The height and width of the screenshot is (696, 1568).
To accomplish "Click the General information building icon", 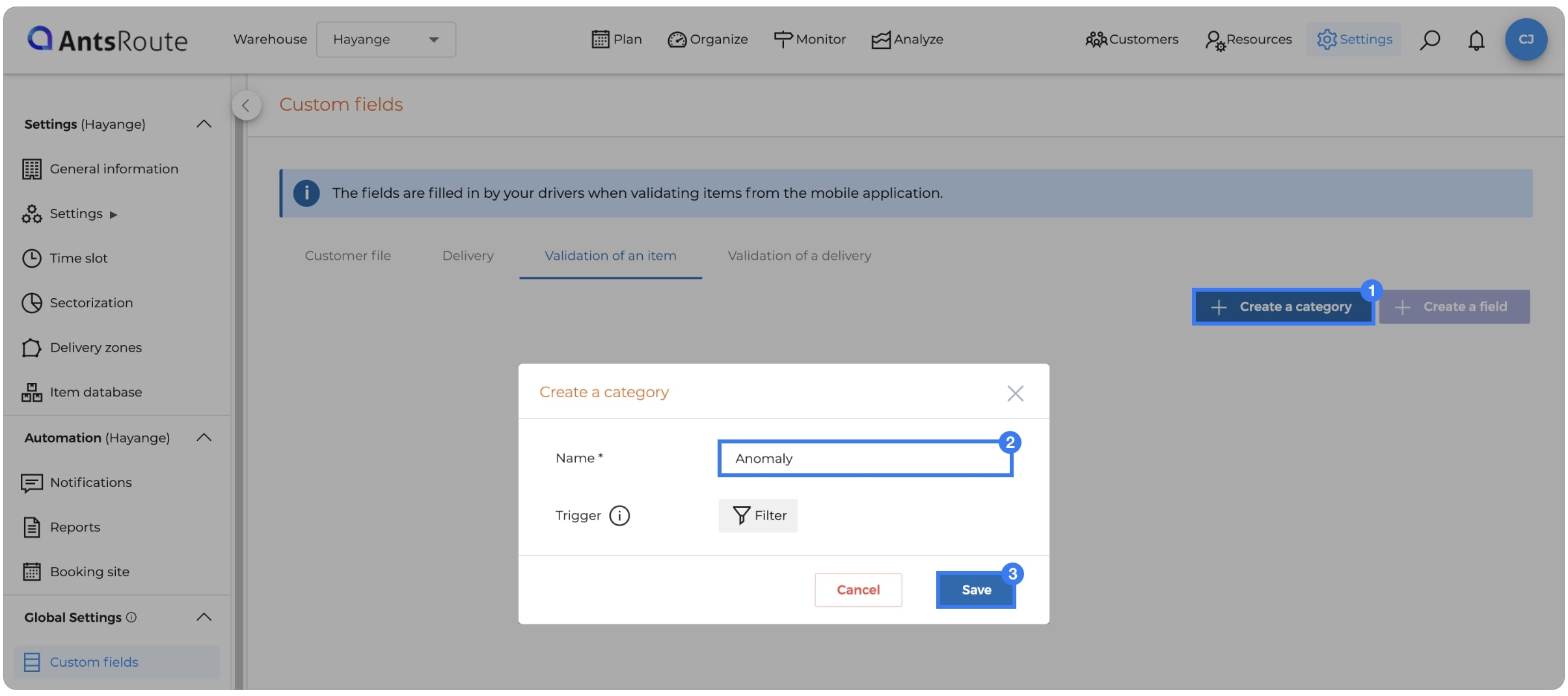I will point(32,169).
